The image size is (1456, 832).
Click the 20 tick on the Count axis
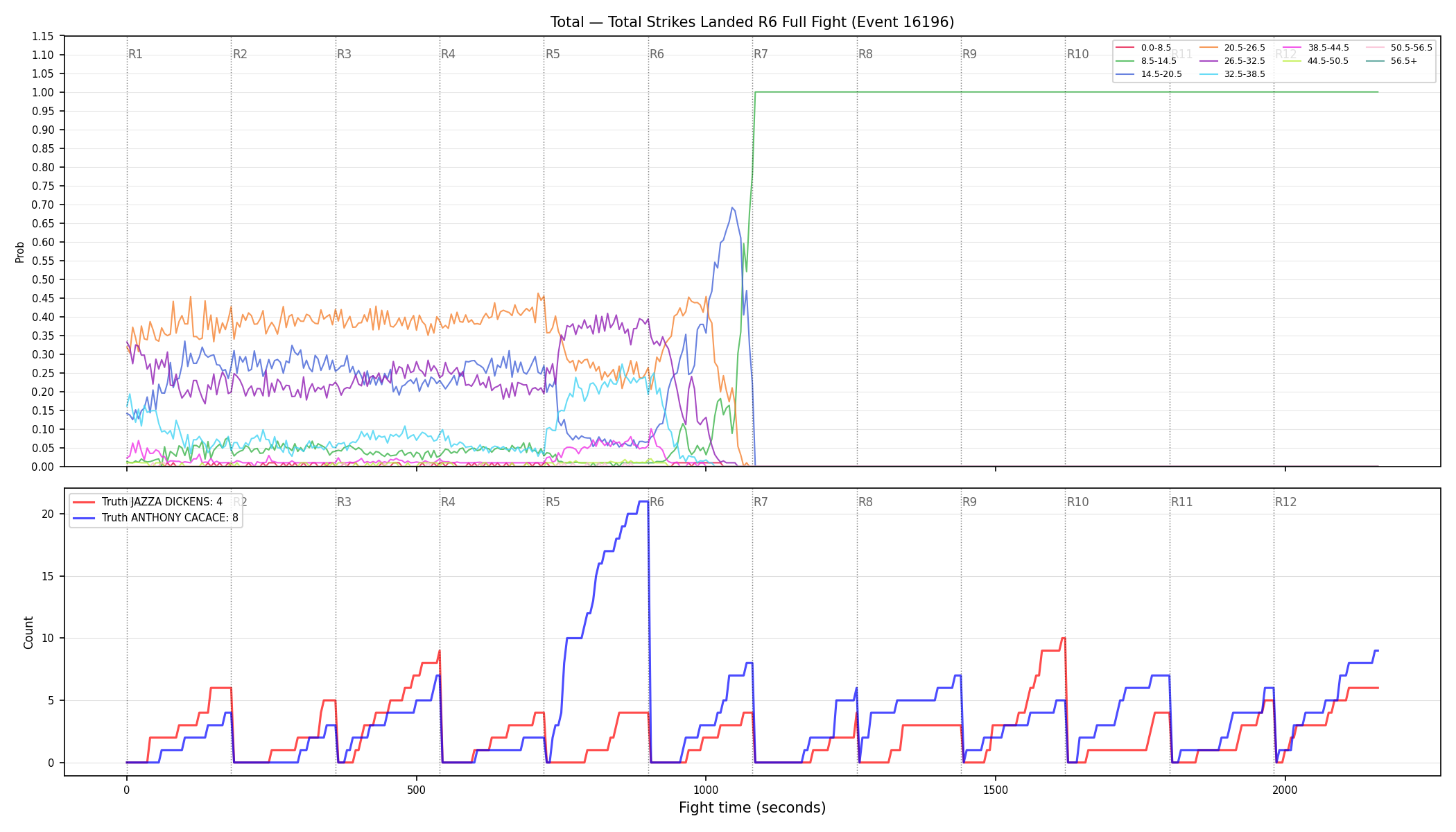48,514
